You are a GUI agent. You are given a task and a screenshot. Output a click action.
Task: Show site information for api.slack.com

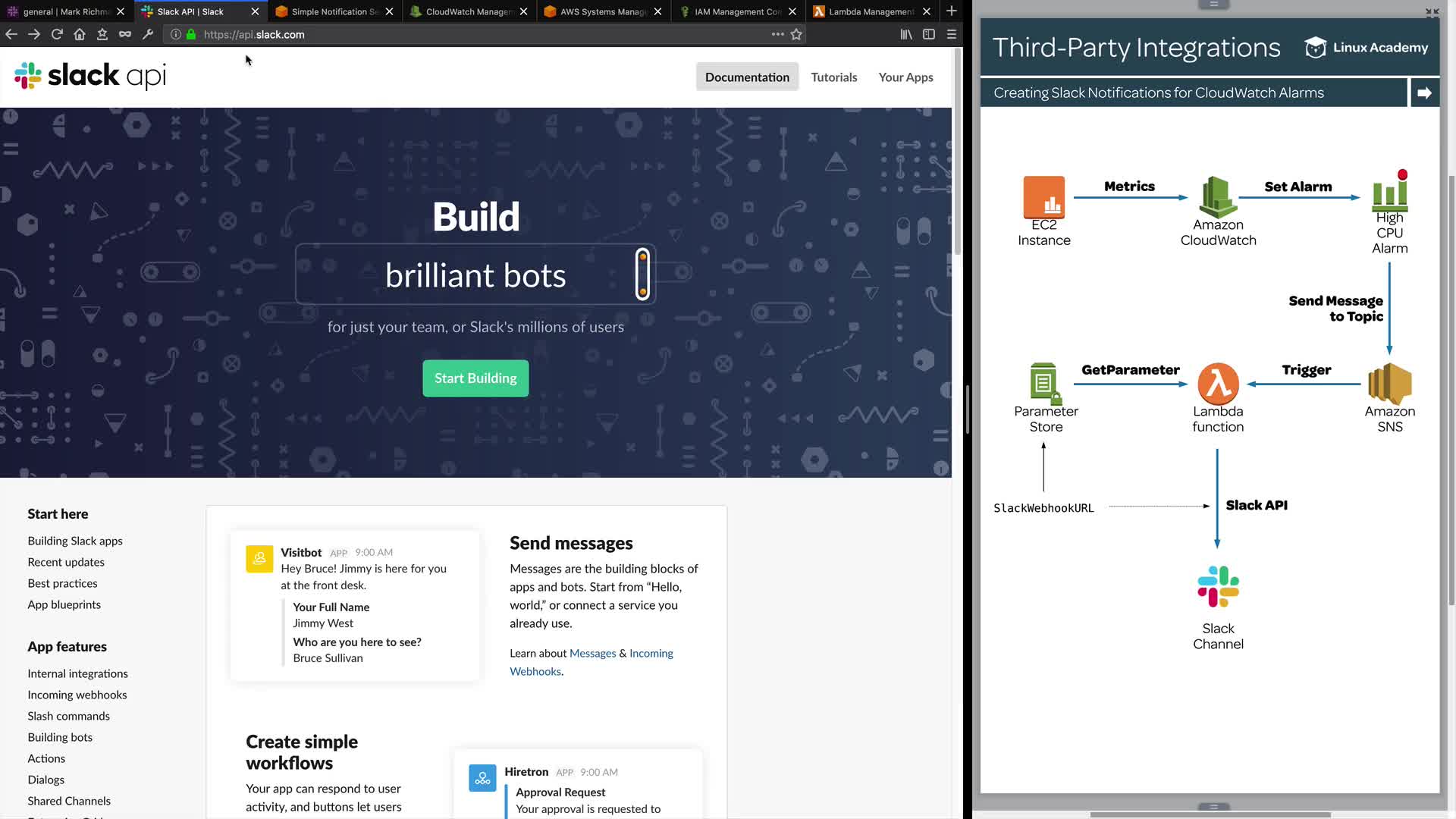176,34
